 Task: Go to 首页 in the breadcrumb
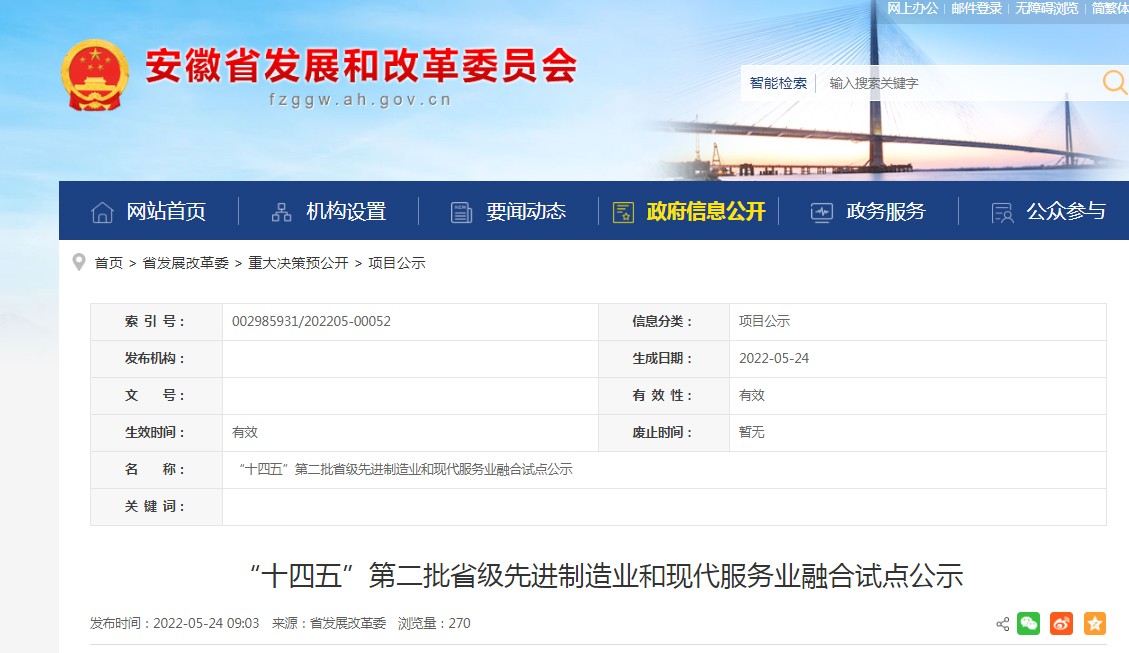[109, 263]
